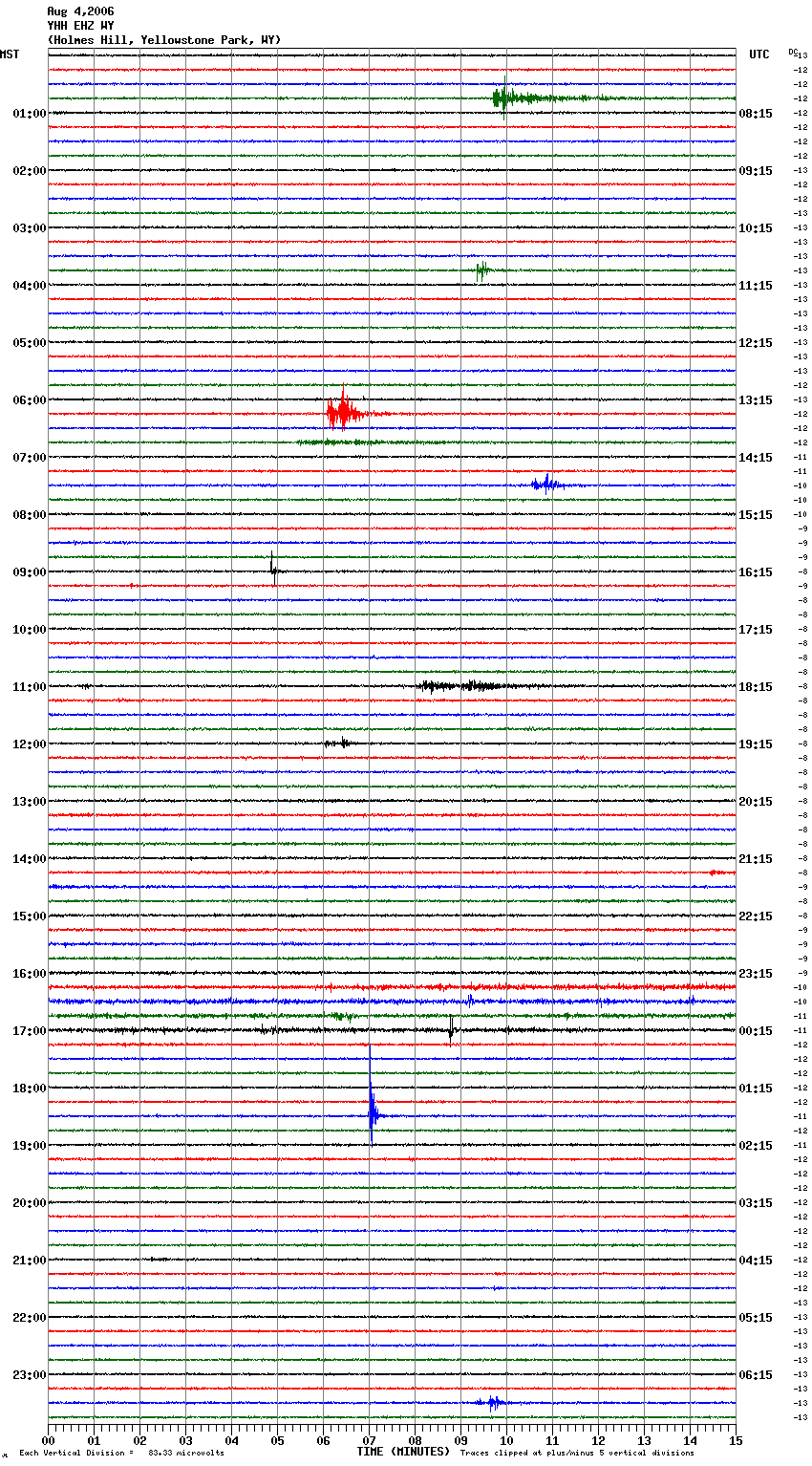Click the "00:15" UTC time label
This screenshot has width=812, height=1466.
point(756,1031)
